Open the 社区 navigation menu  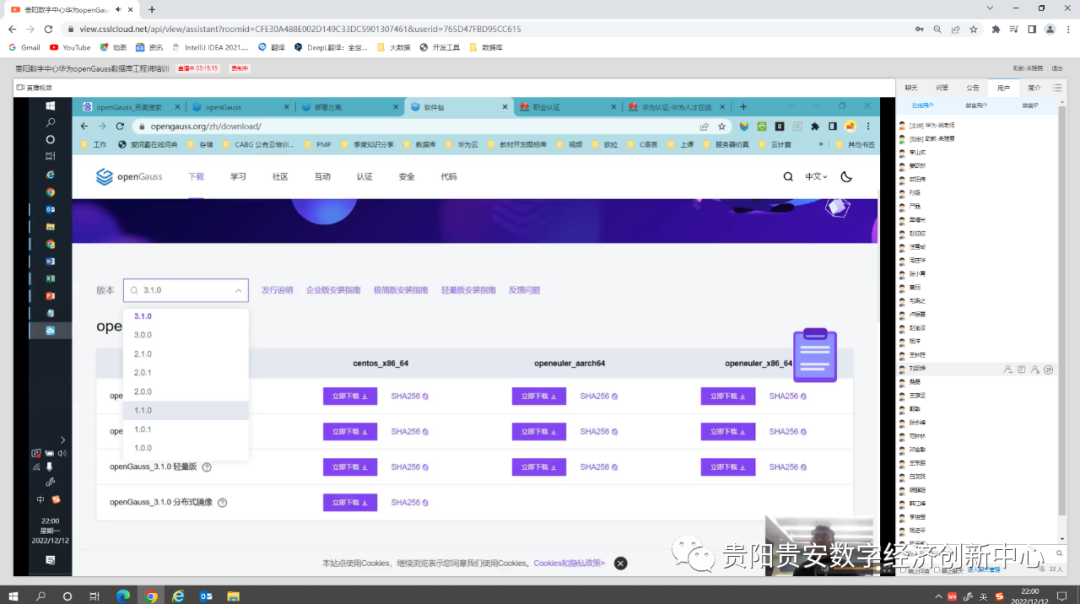(280, 177)
